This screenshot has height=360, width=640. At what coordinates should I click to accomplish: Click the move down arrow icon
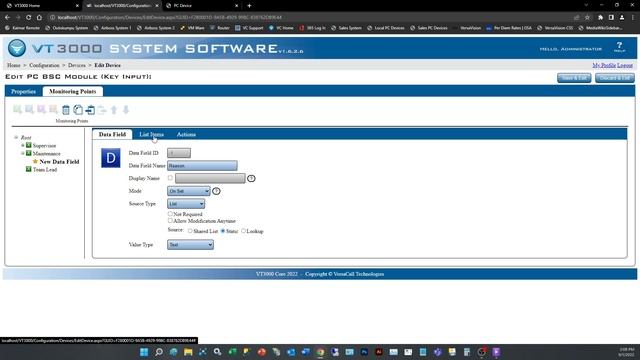coord(126,110)
